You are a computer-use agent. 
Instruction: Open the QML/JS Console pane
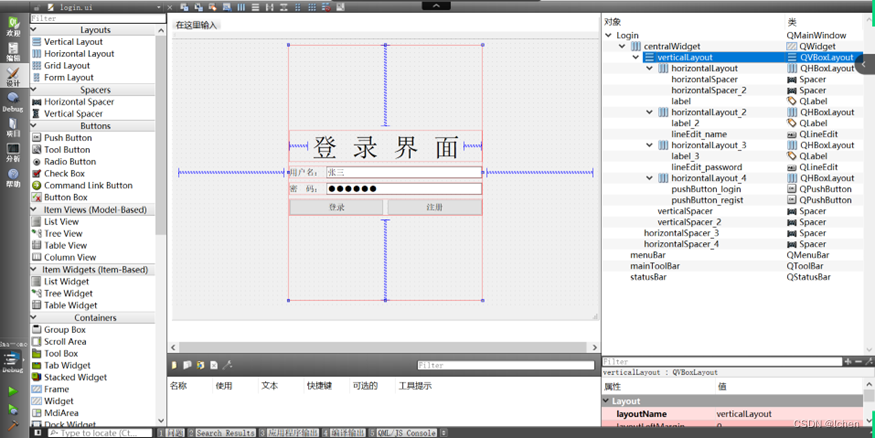(403, 432)
